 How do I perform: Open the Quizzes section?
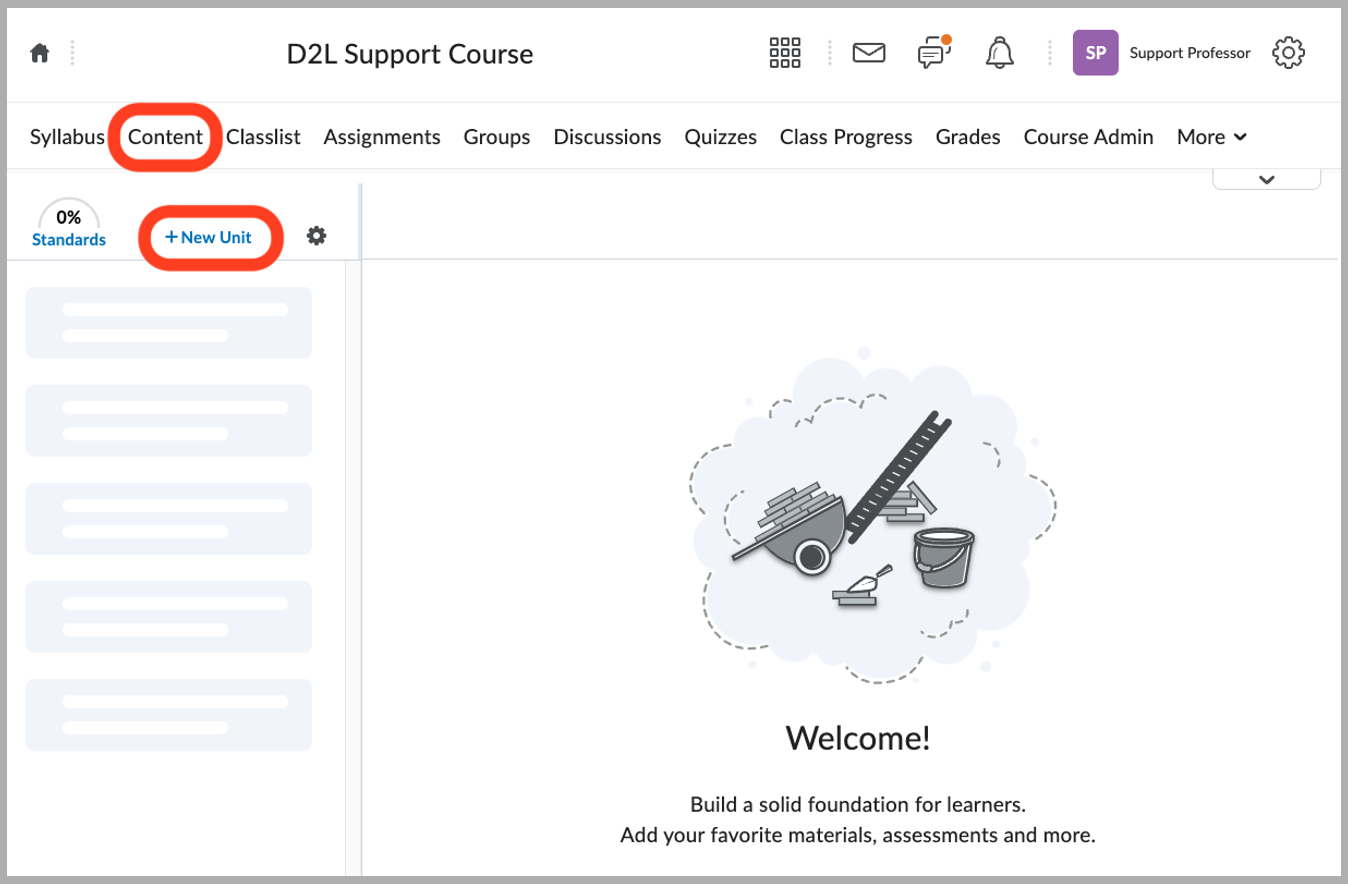tap(720, 137)
